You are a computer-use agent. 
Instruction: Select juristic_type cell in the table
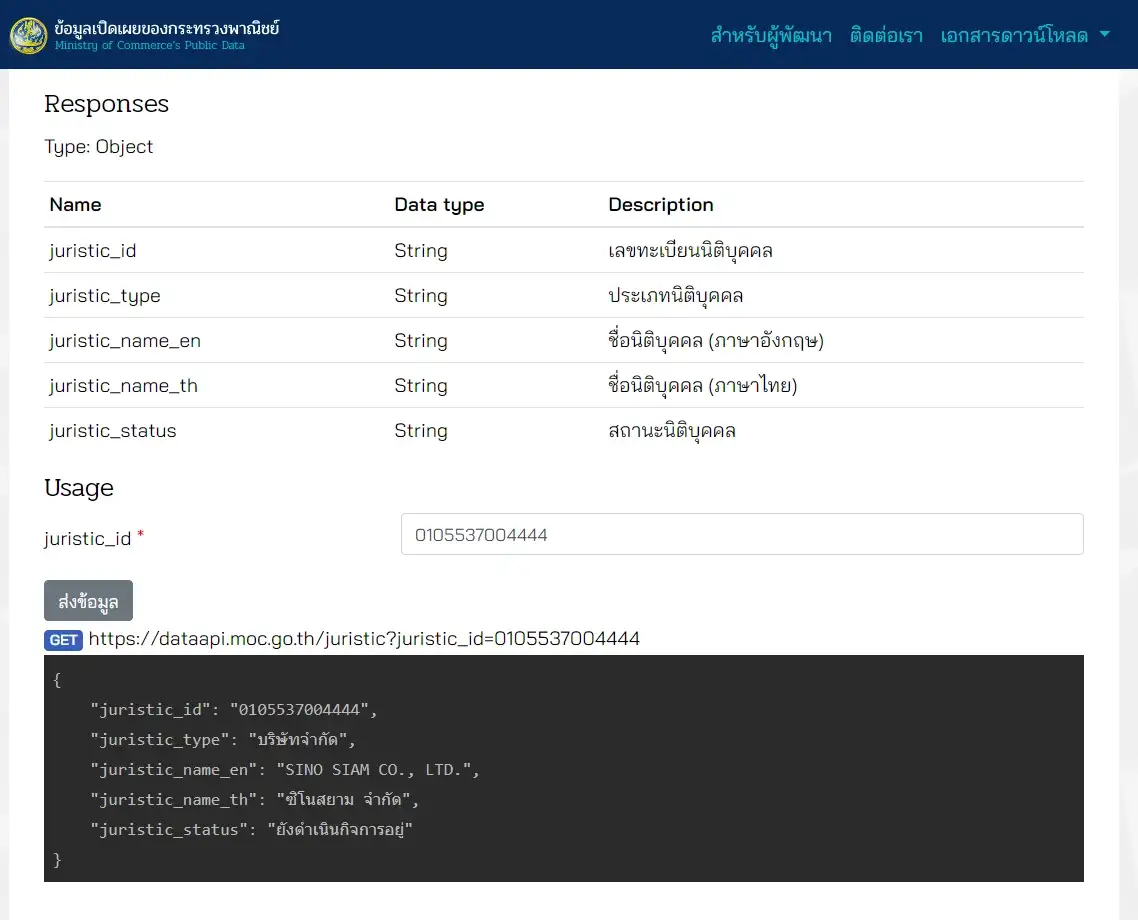(x=105, y=296)
